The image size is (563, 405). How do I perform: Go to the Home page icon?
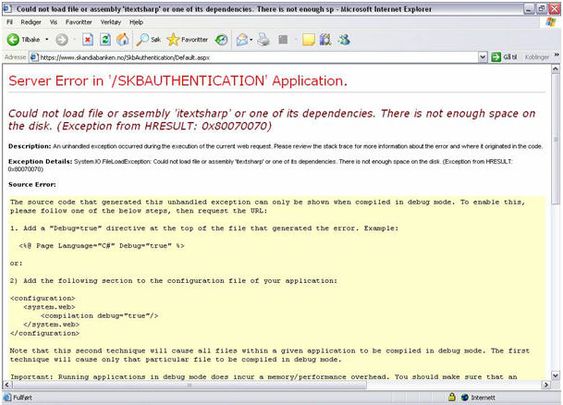pos(123,39)
